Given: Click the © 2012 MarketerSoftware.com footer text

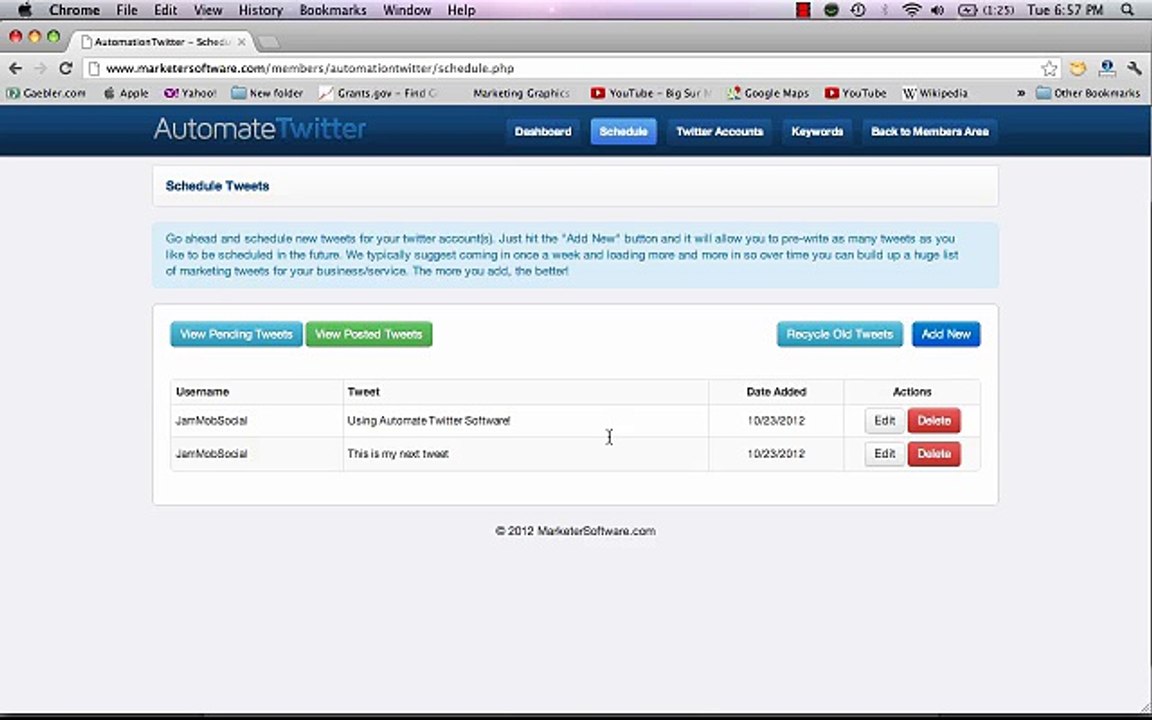Looking at the screenshot, I should tap(575, 531).
